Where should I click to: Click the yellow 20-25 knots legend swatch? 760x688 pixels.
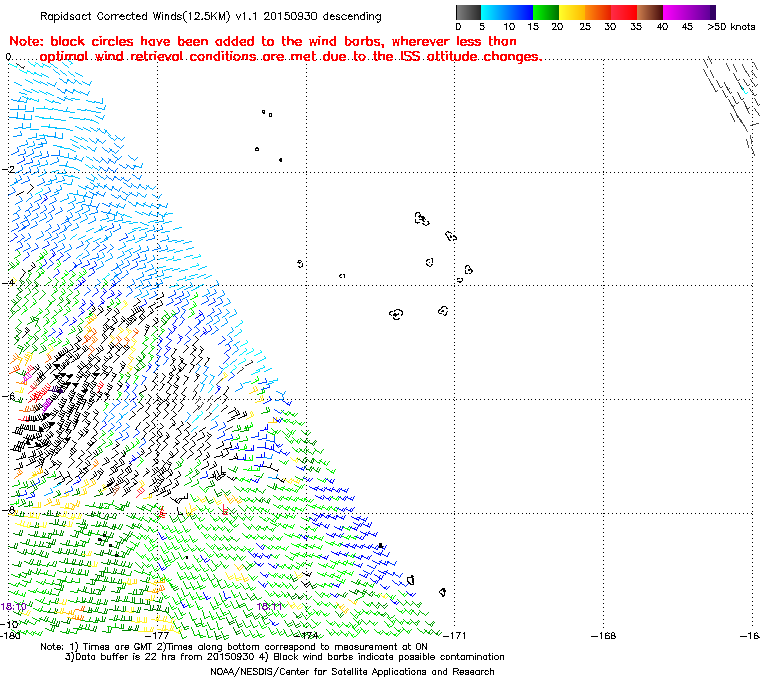[x=572, y=12]
